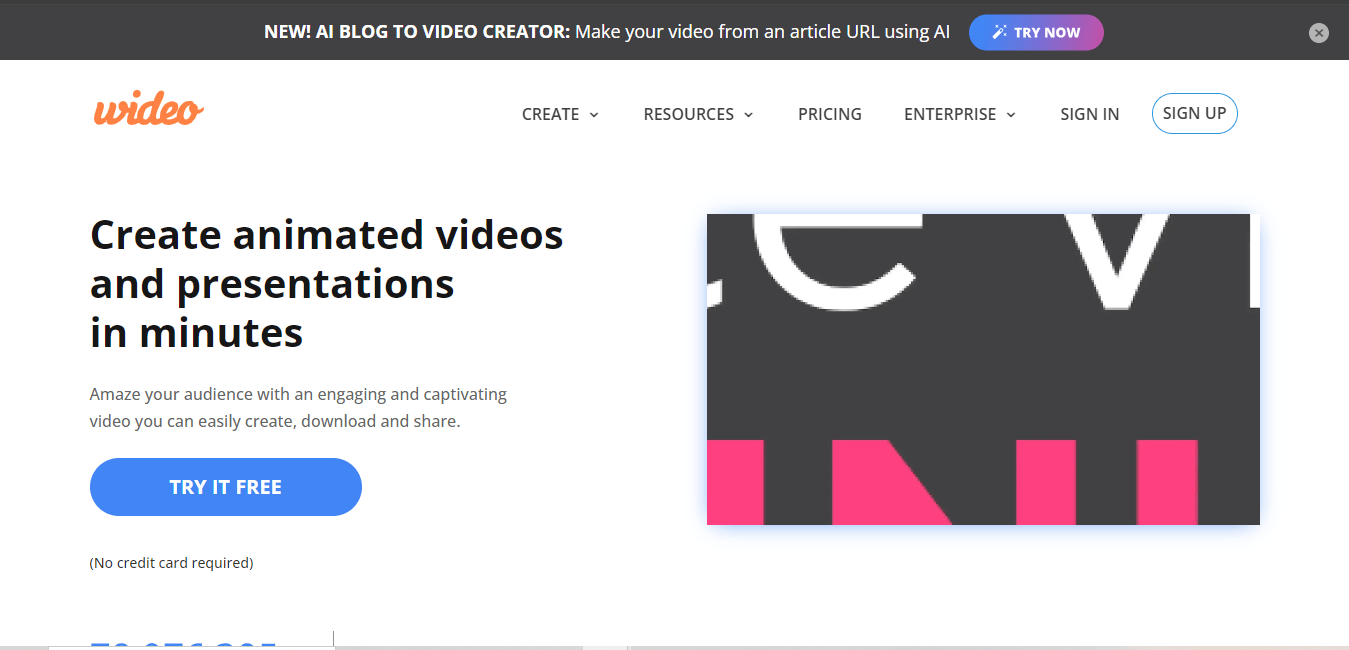Click the No credit card required text
The image size is (1349, 650).
point(171,562)
